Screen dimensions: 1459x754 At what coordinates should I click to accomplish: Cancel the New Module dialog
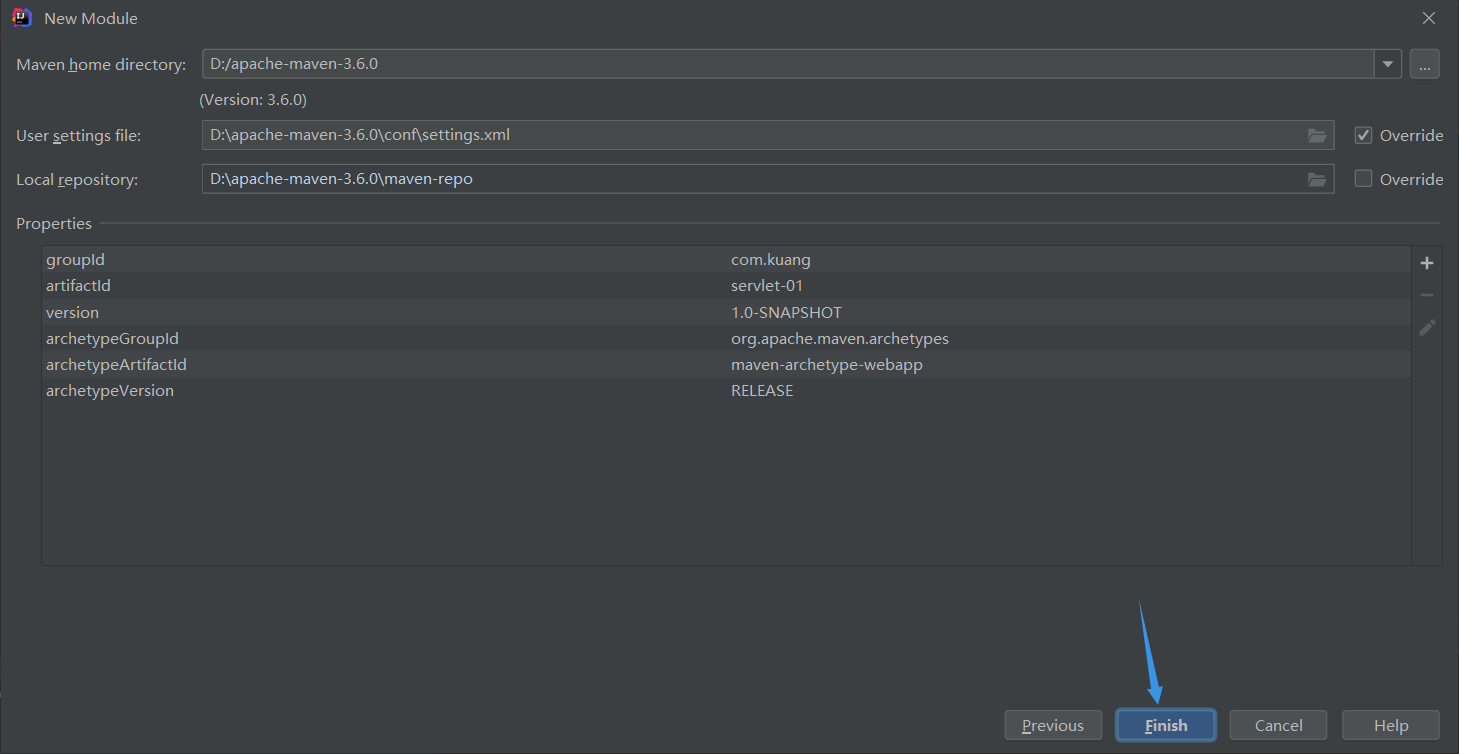[1278, 725]
